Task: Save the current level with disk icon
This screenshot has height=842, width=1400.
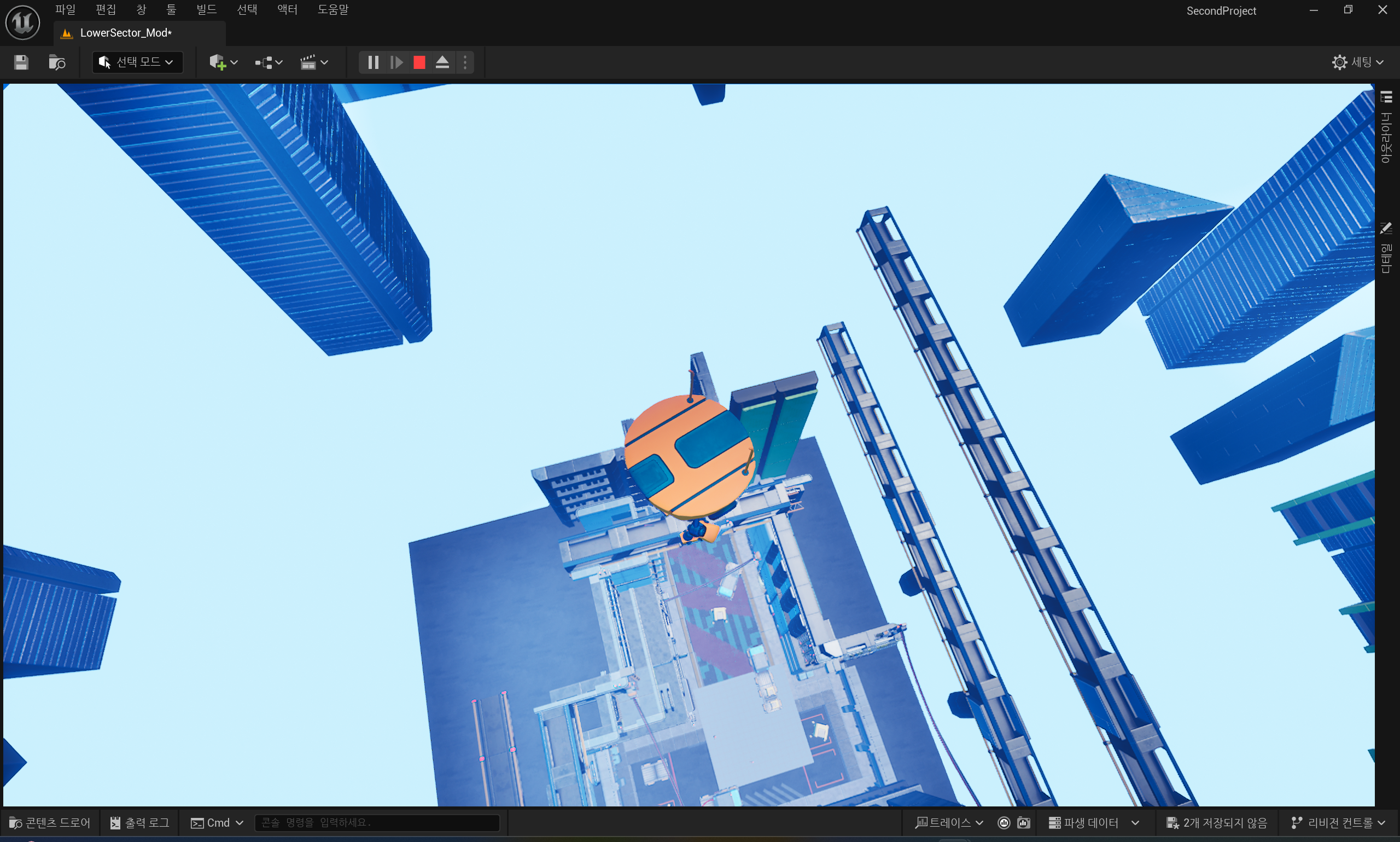Action: [21, 62]
